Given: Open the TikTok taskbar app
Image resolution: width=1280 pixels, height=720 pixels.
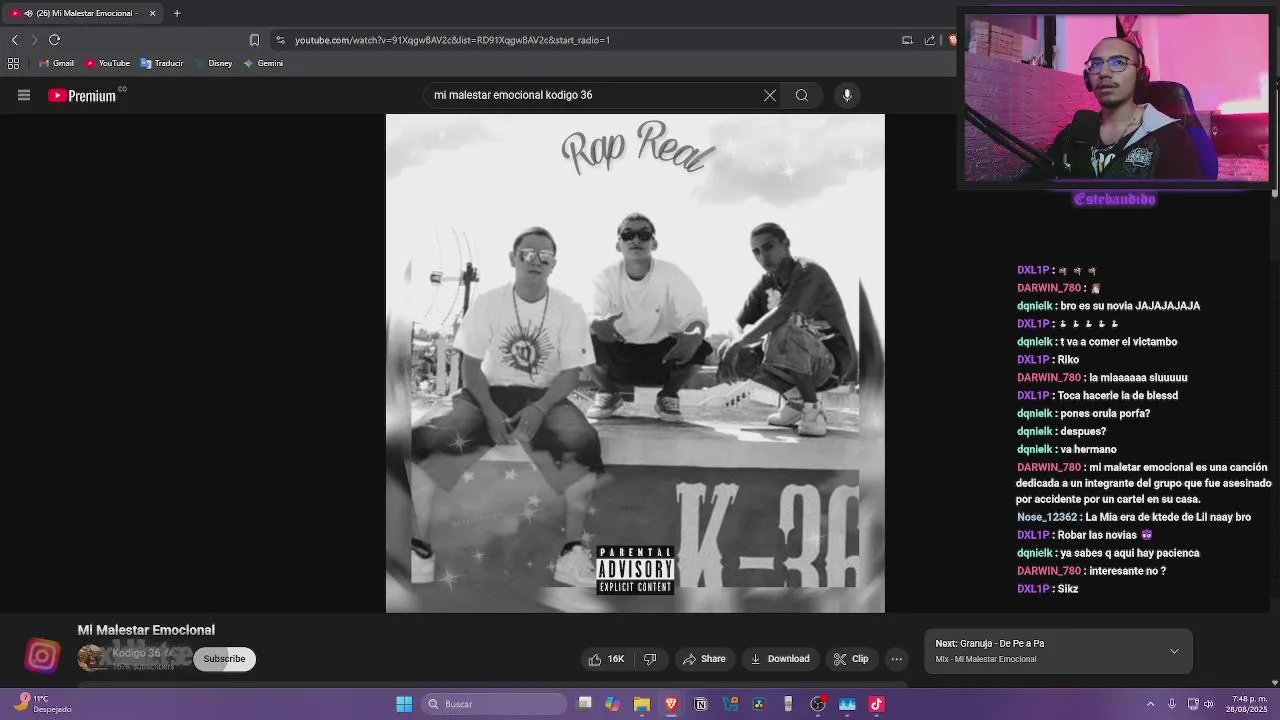Looking at the screenshot, I should tap(877, 704).
